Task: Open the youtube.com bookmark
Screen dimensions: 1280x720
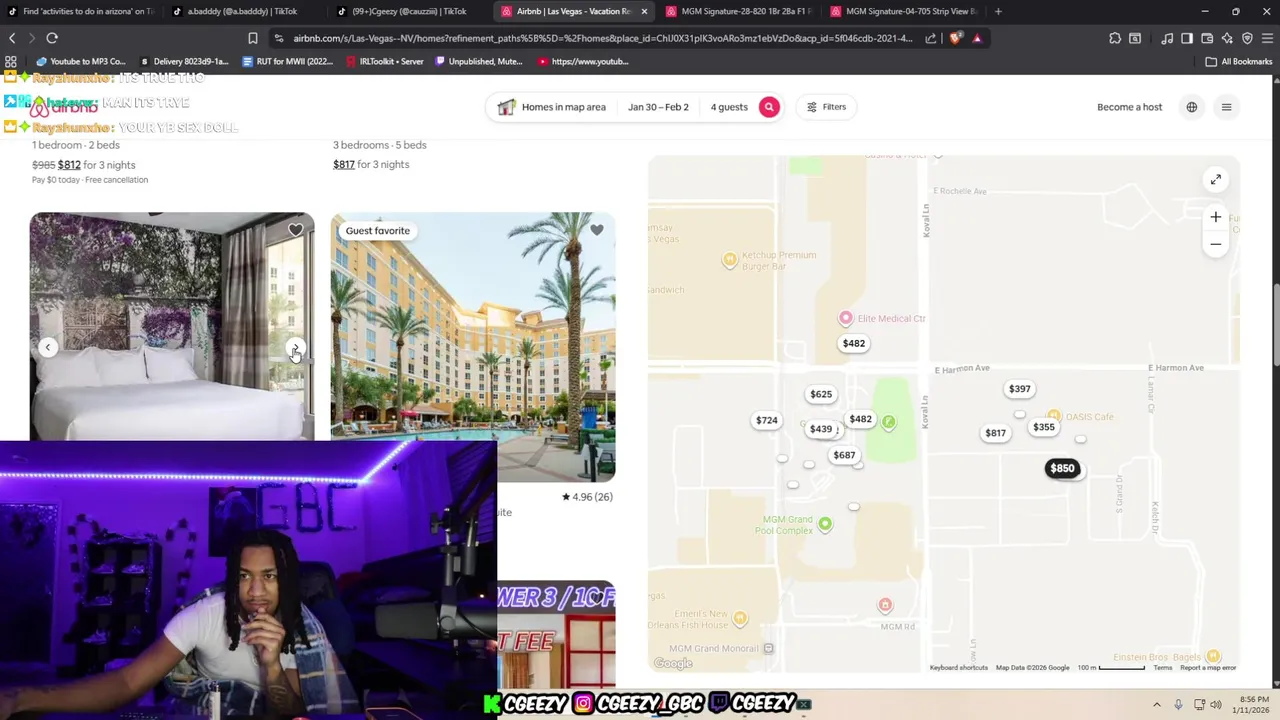Action: tap(583, 61)
